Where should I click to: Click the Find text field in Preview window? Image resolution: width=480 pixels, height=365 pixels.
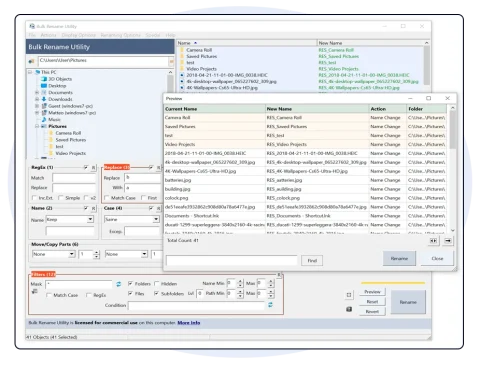click(x=232, y=260)
